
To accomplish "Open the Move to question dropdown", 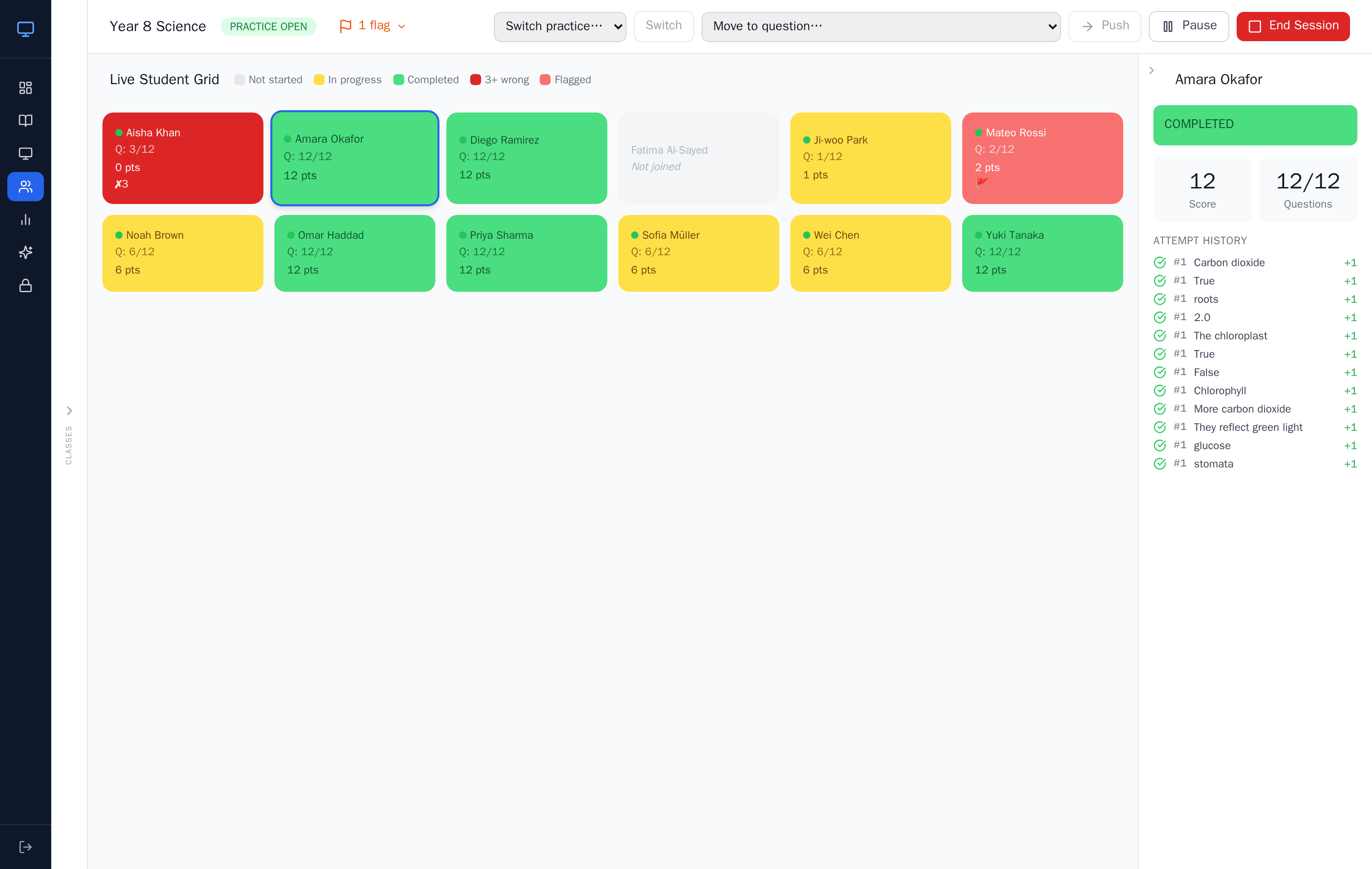I will coord(881,27).
